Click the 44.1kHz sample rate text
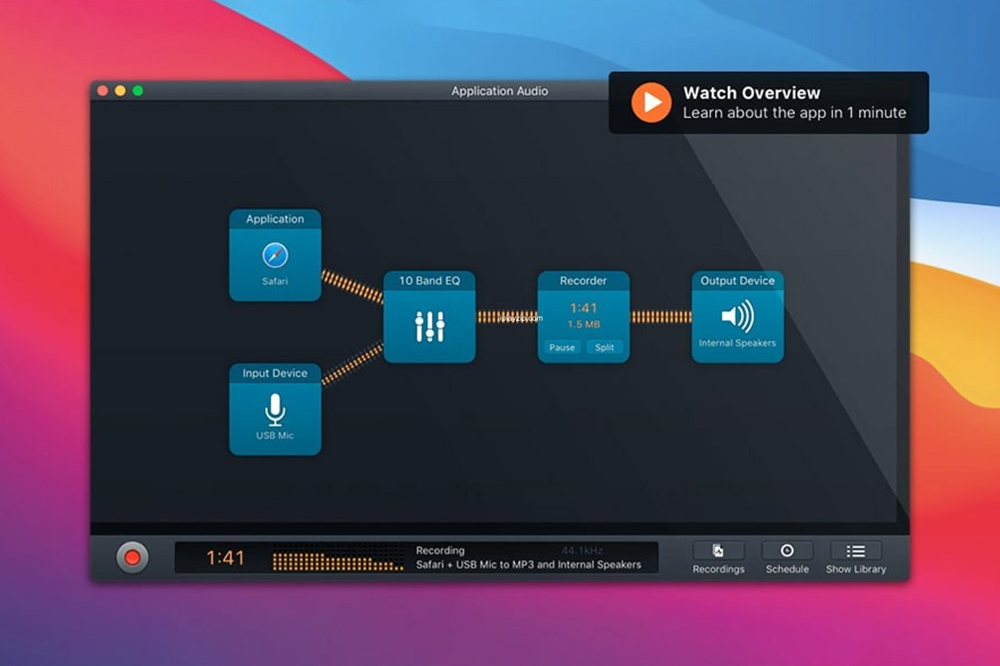Screen dimensions: 1000x666 (582, 550)
